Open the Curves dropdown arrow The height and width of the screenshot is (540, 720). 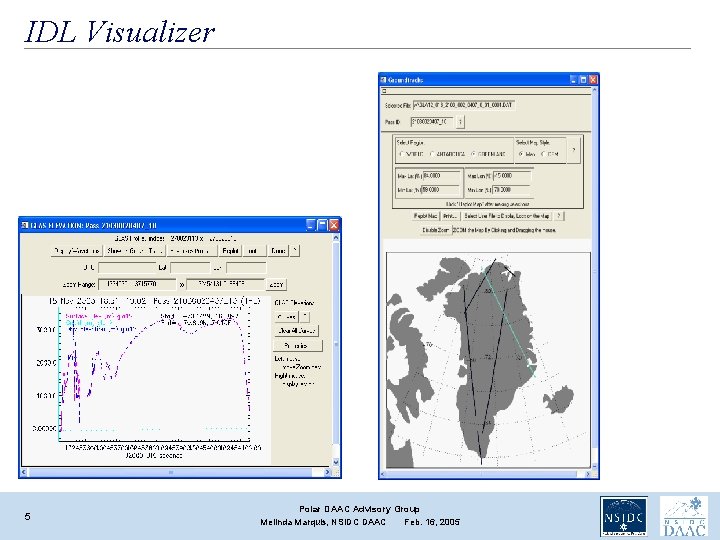(x=305, y=317)
